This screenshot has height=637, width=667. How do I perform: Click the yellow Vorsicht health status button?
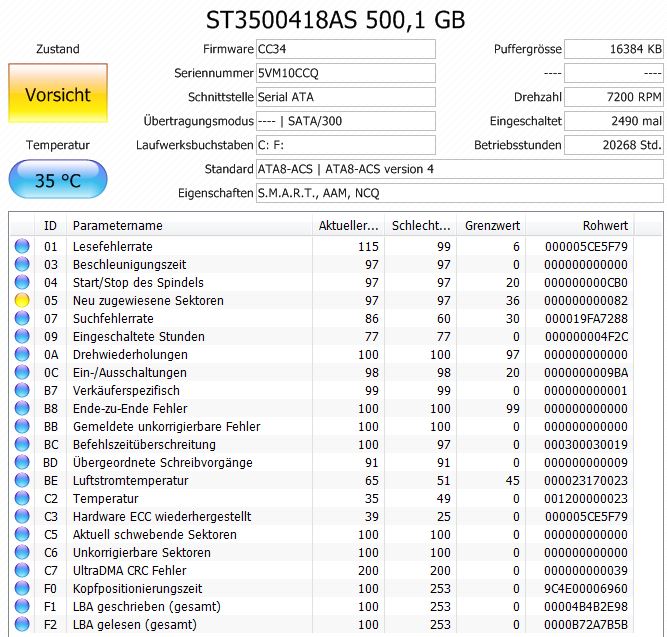(58, 94)
